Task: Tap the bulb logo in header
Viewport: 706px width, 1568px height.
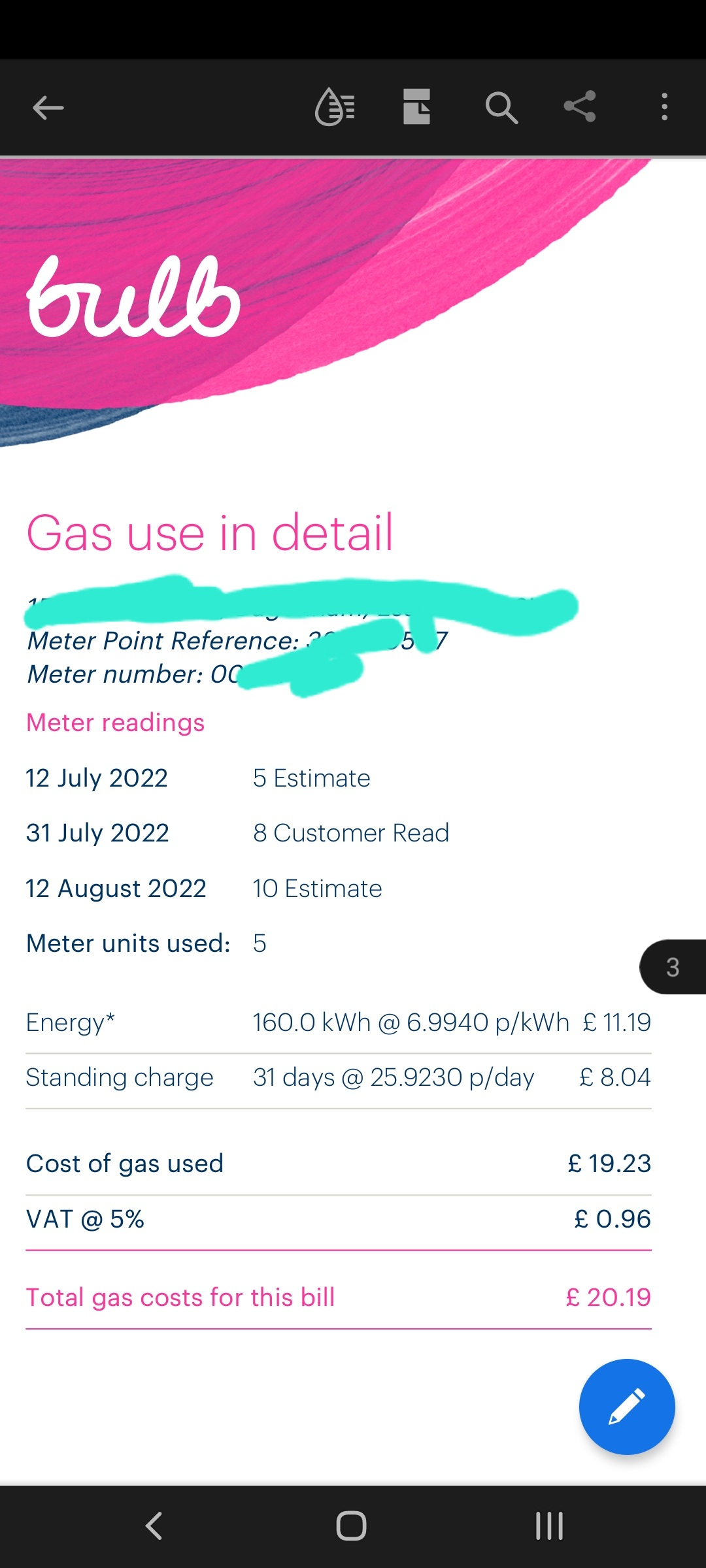Action: (x=134, y=298)
